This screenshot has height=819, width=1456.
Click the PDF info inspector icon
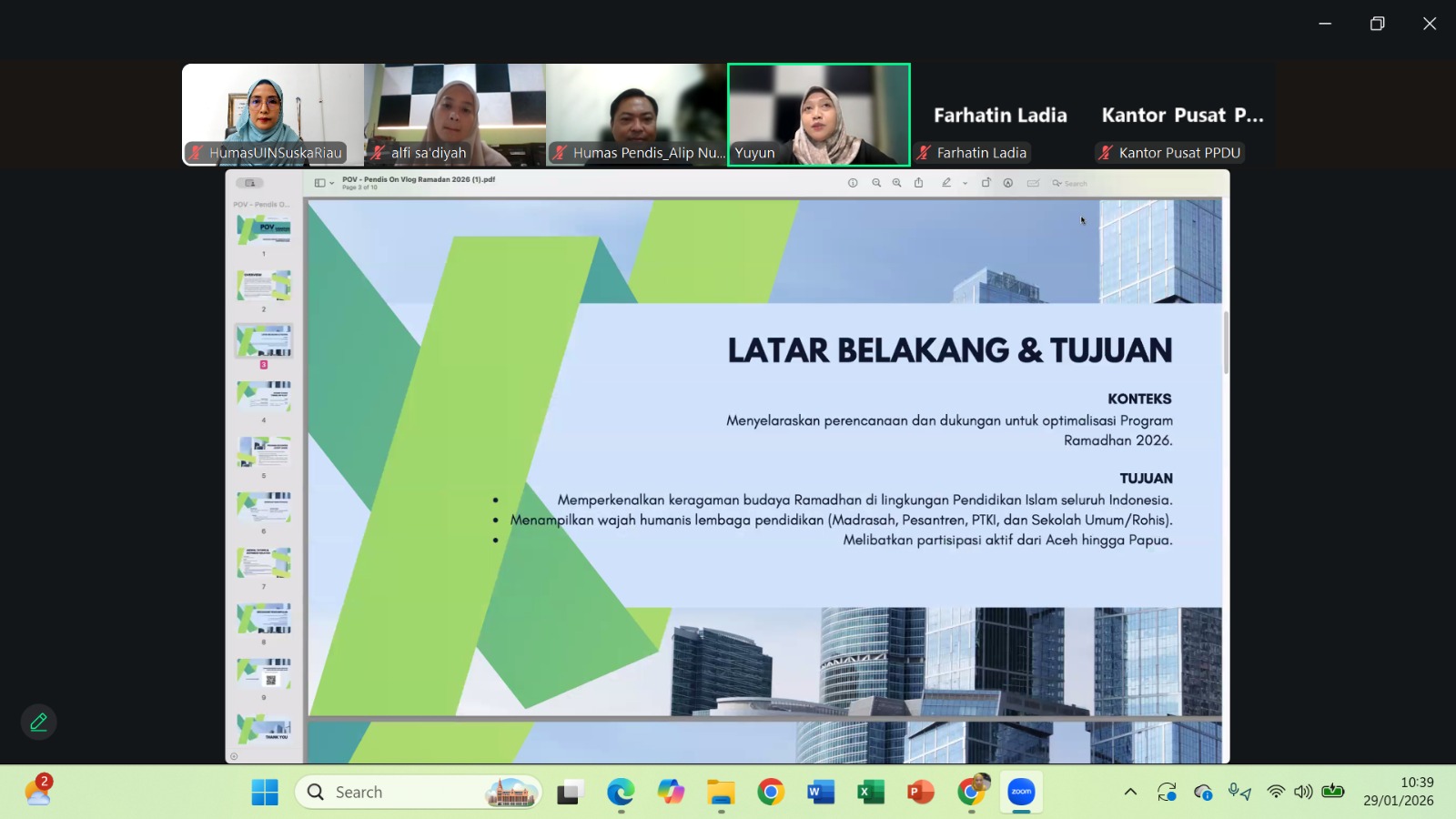pyautogui.click(x=853, y=183)
